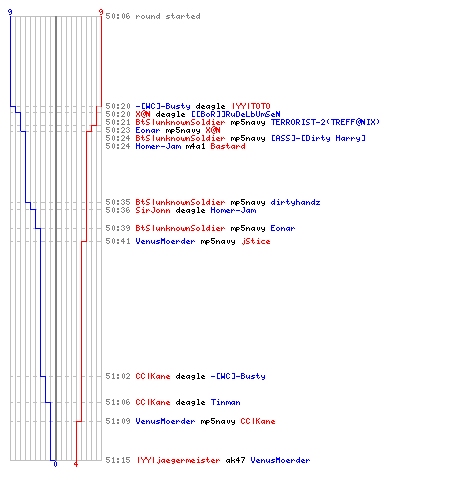Click Bastard victim name

click(x=228, y=146)
